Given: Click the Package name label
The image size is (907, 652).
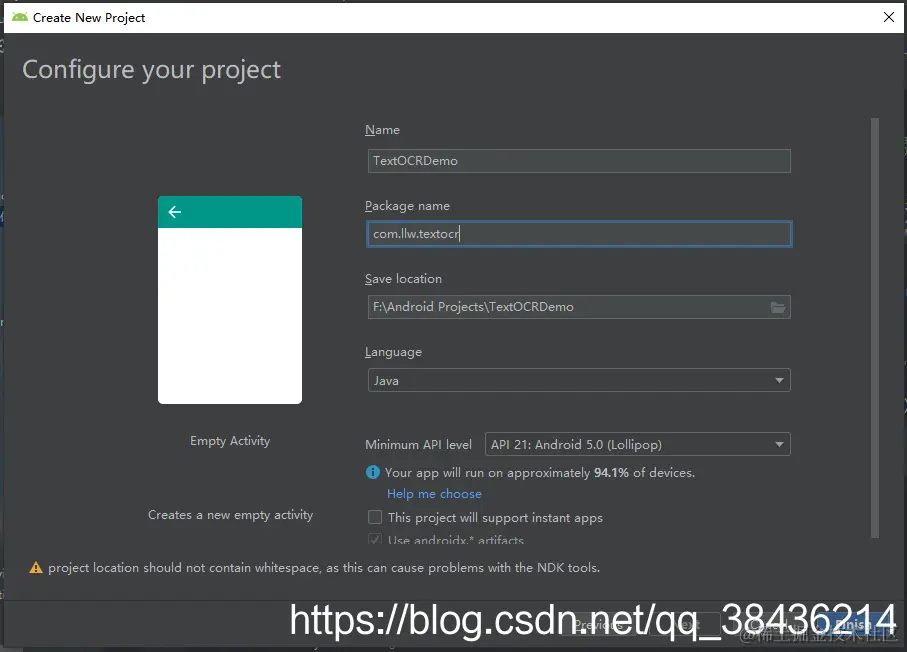Looking at the screenshot, I should coord(407,206).
